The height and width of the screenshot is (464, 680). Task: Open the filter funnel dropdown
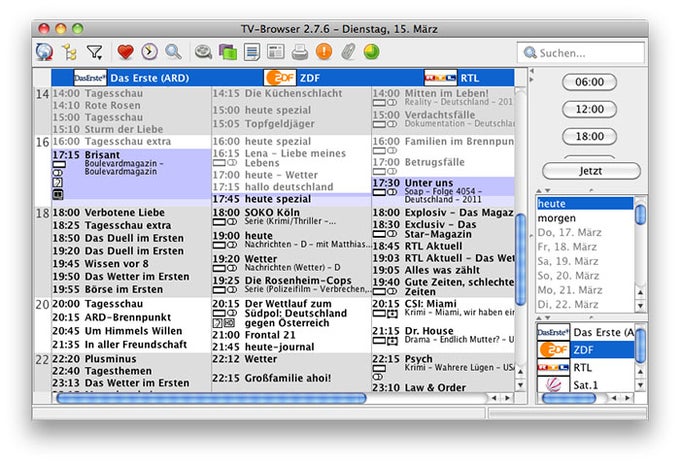(x=94, y=52)
